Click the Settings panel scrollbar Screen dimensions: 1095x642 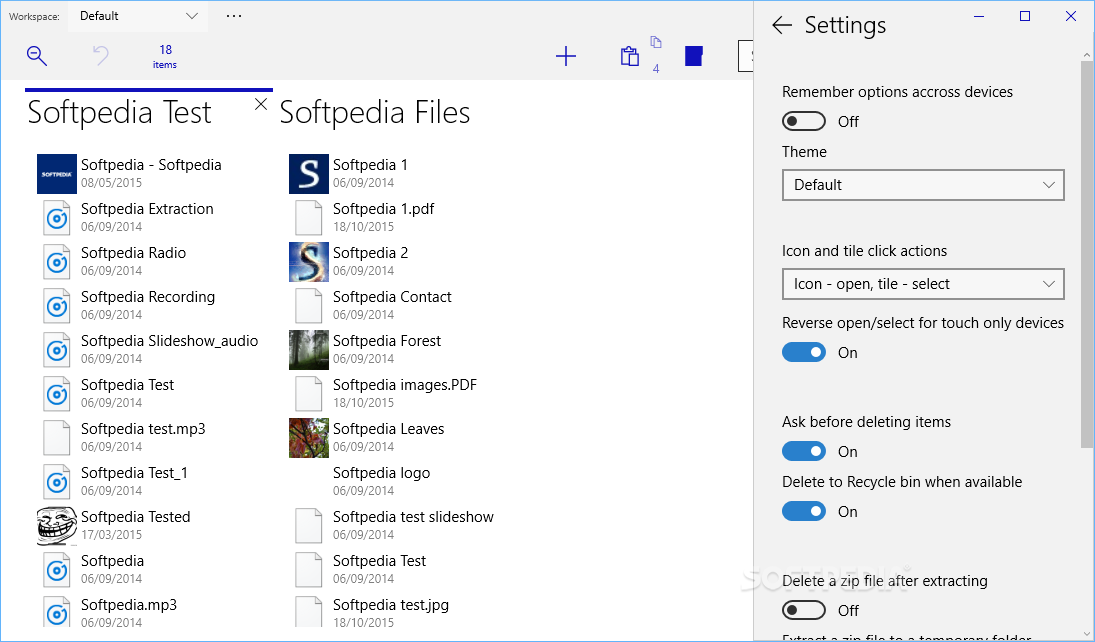[1087, 254]
